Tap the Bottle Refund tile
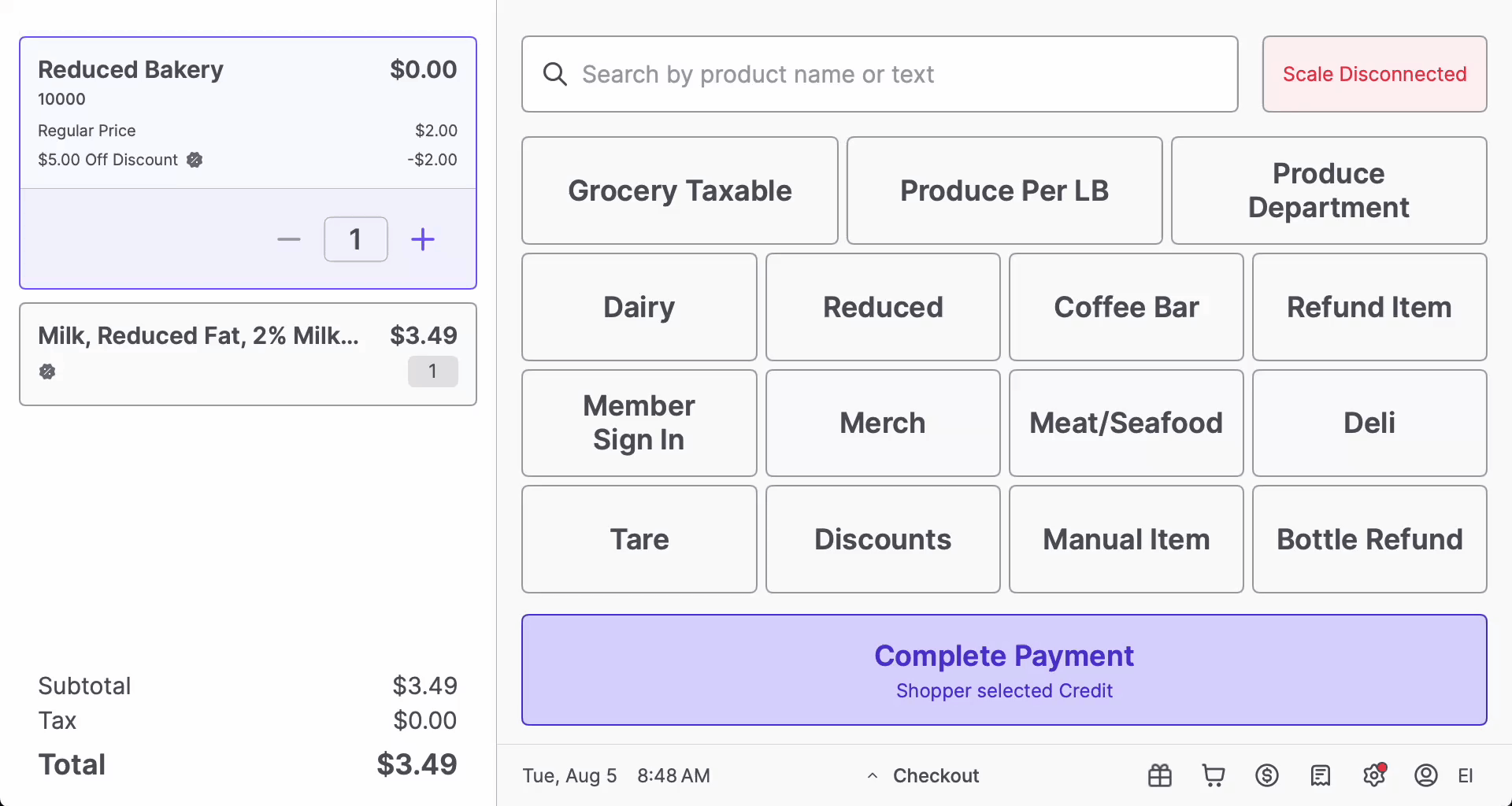This screenshot has width=1512, height=806. (1369, 539)
